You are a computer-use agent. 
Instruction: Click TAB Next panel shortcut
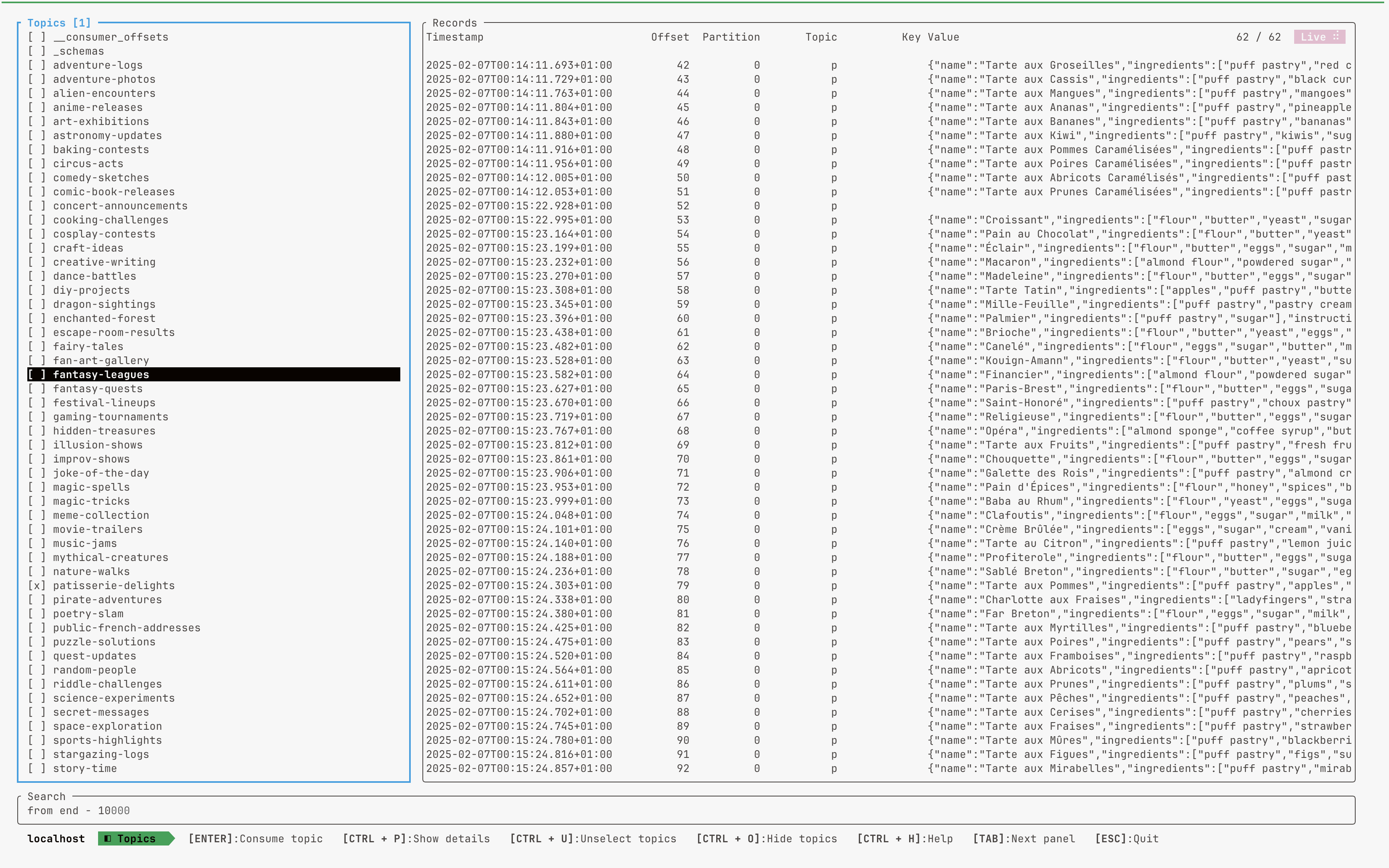point(1024,839)
